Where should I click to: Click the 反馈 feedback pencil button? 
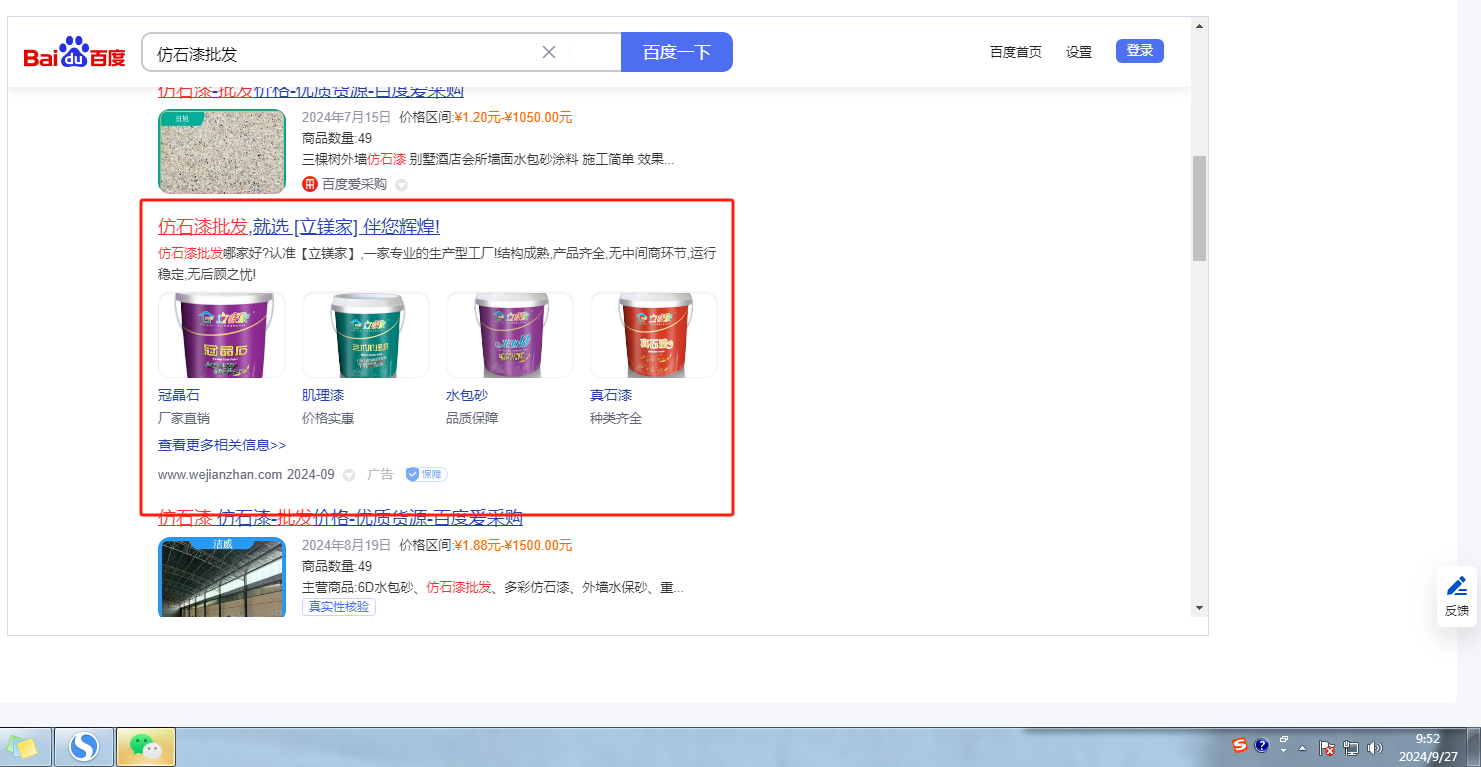tap(1457, 596)
